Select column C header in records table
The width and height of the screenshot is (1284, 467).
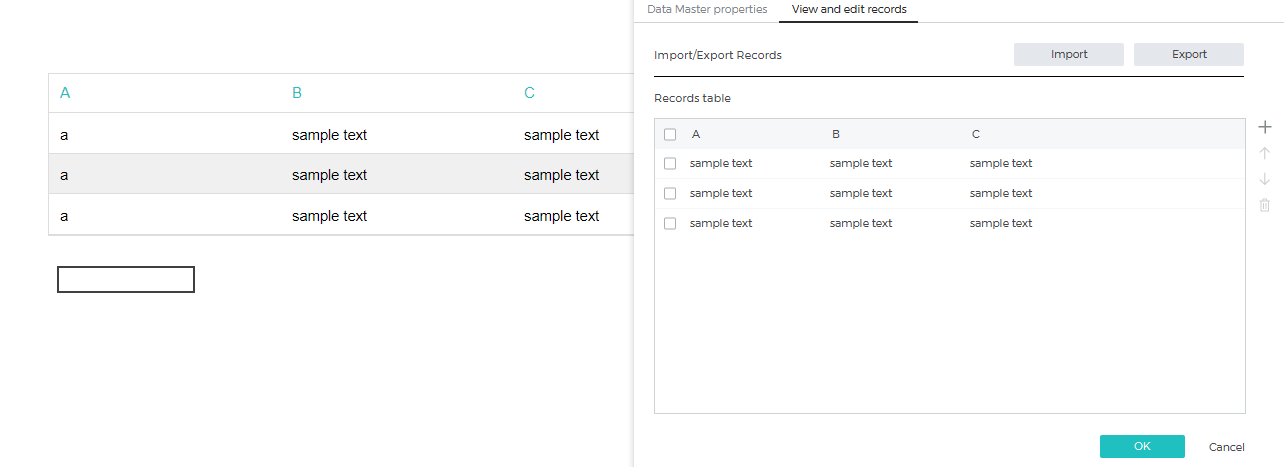pyautogui.click(x=976, y=134)
